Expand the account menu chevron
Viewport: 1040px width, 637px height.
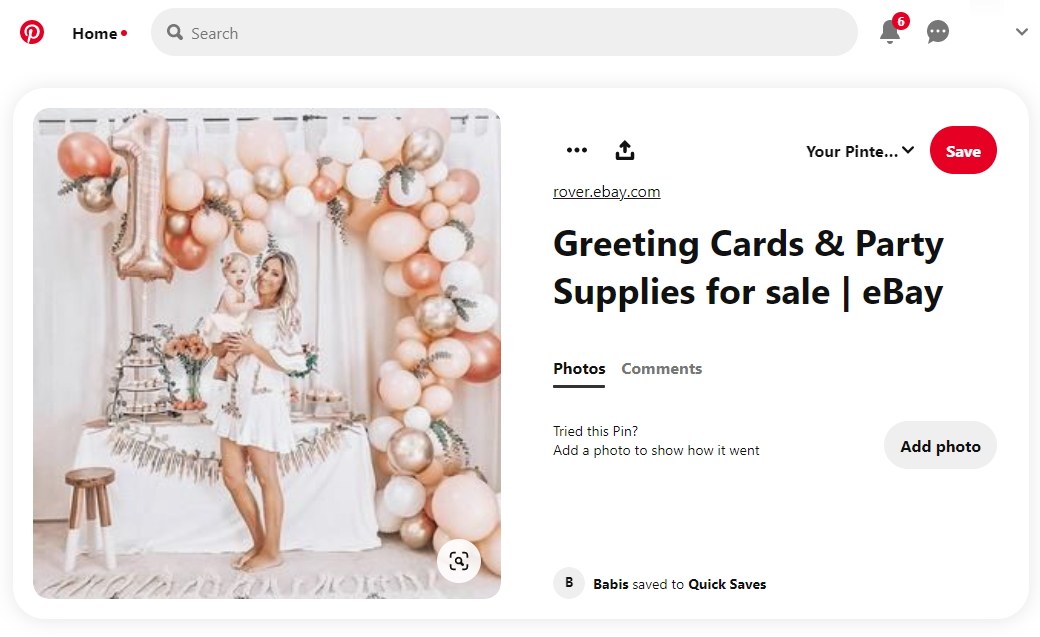(1021, 32)
